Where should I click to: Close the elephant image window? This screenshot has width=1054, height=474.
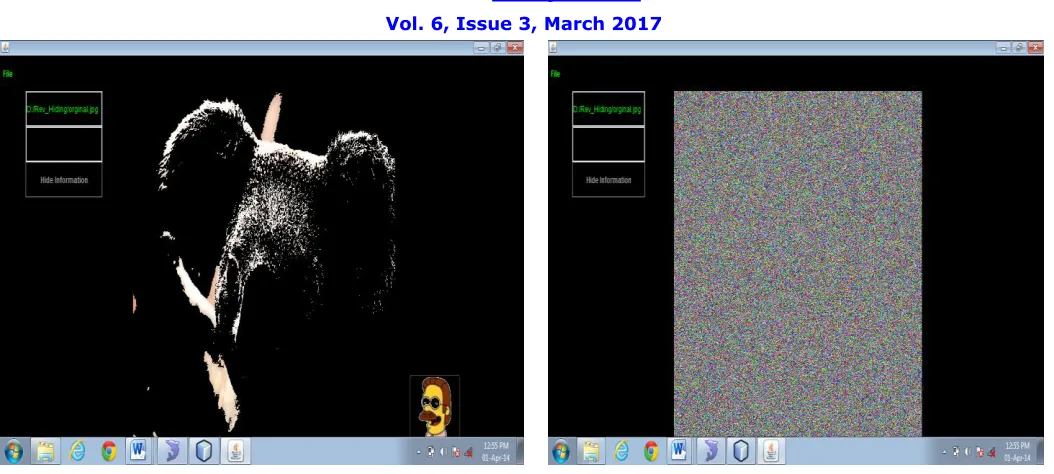point(515,48)
